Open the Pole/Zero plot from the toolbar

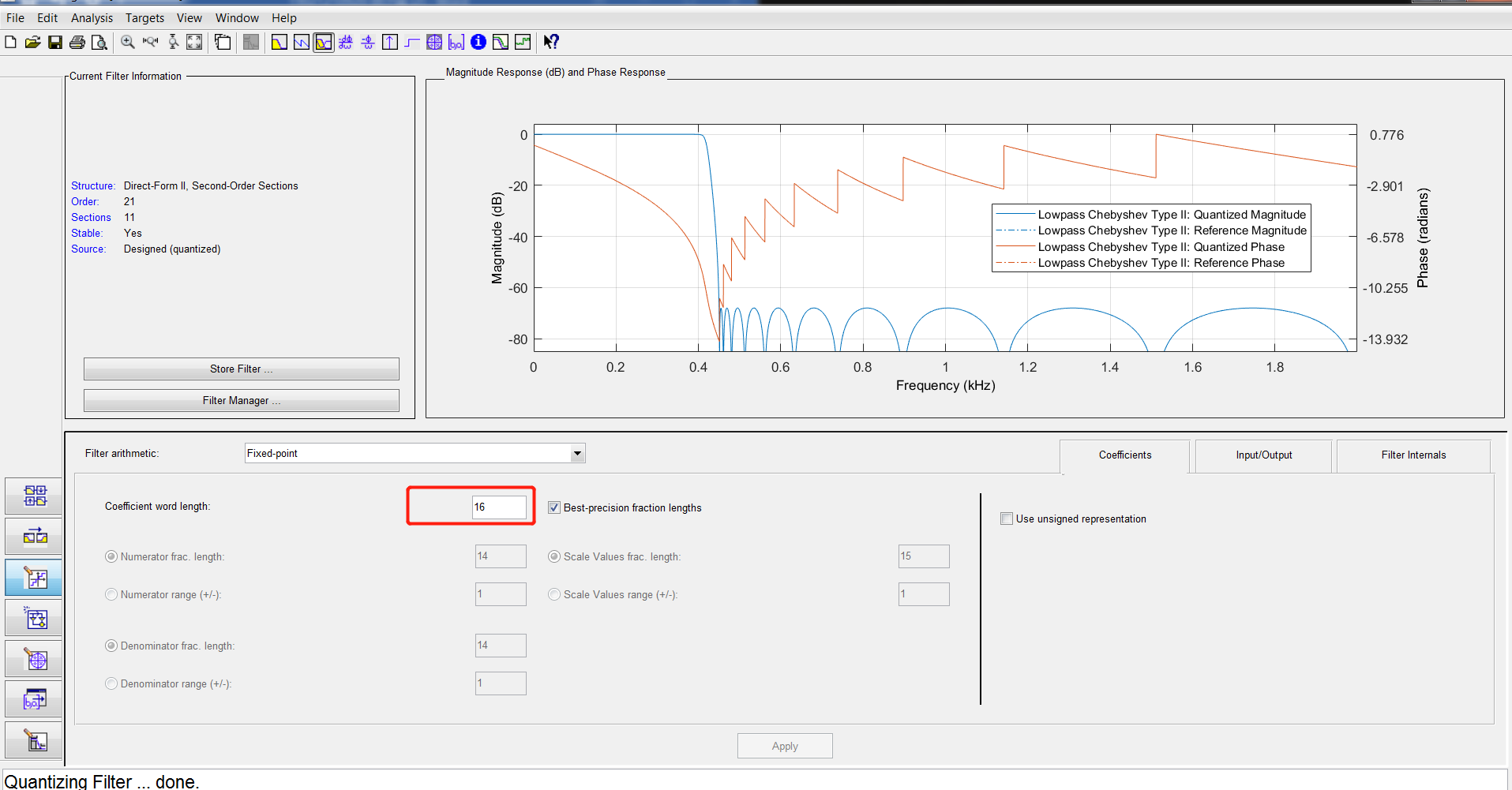(x=434, y=42)
